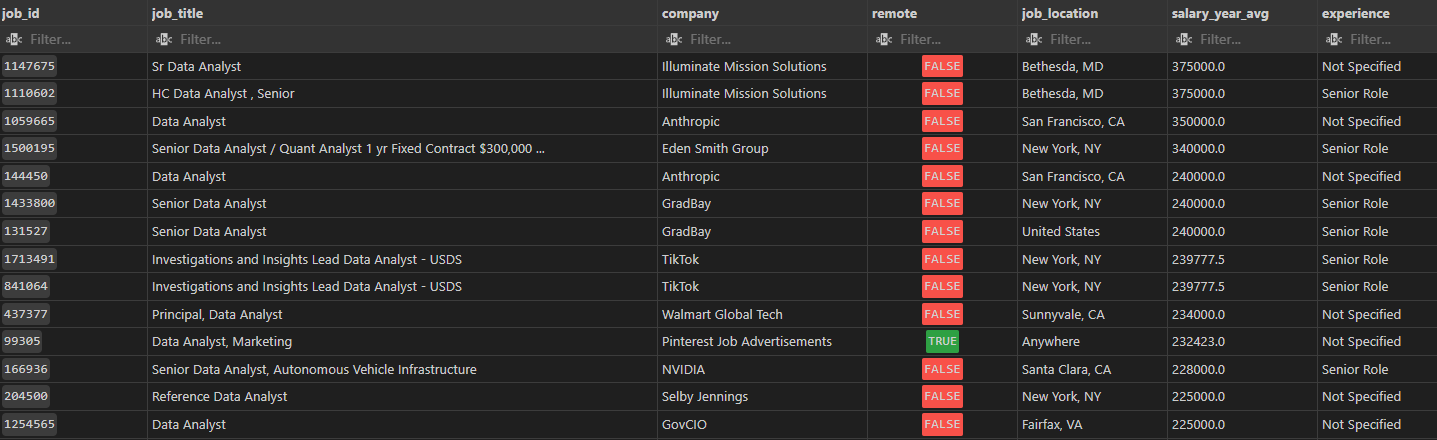Click FALSE badge in Walmart Global Tech row
This screenshot has width=1437, height=440.
[942, 314]
